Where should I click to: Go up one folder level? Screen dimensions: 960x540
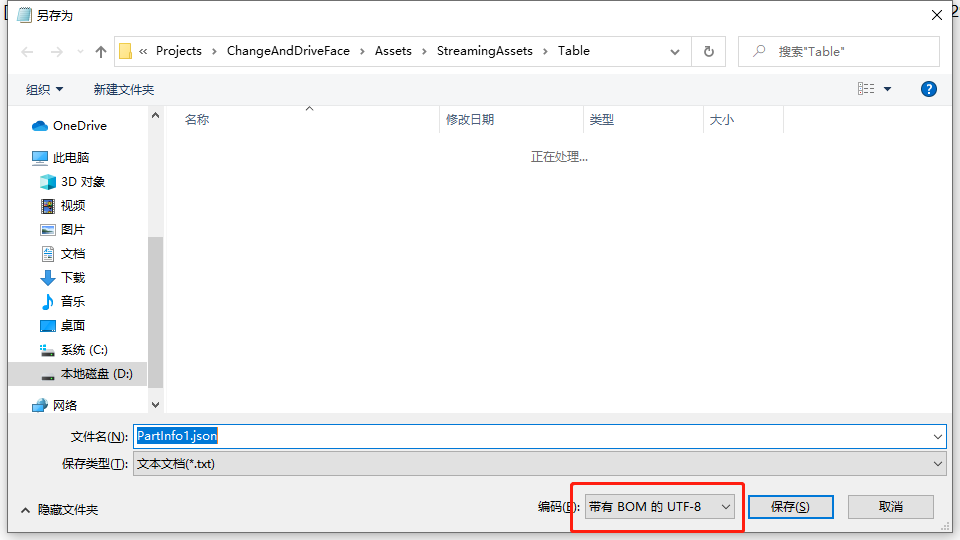pos(101,52)
